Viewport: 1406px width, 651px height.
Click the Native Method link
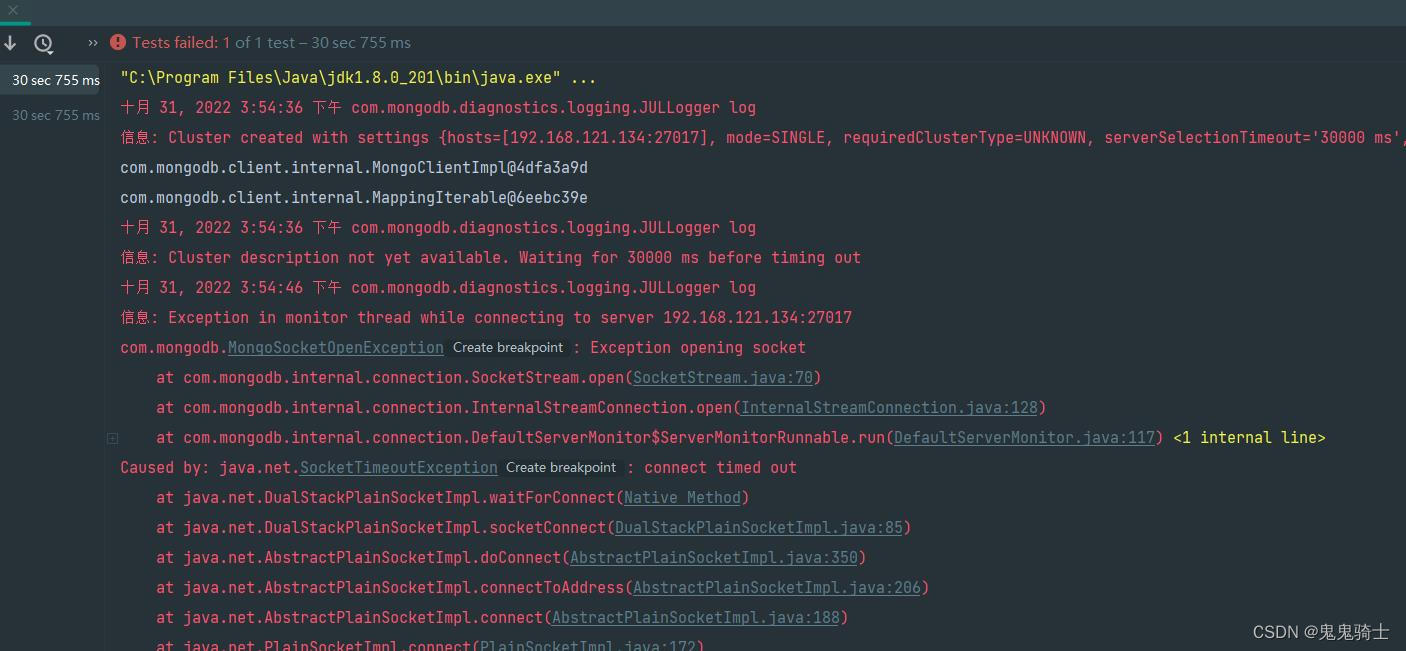tap(682, 498)
